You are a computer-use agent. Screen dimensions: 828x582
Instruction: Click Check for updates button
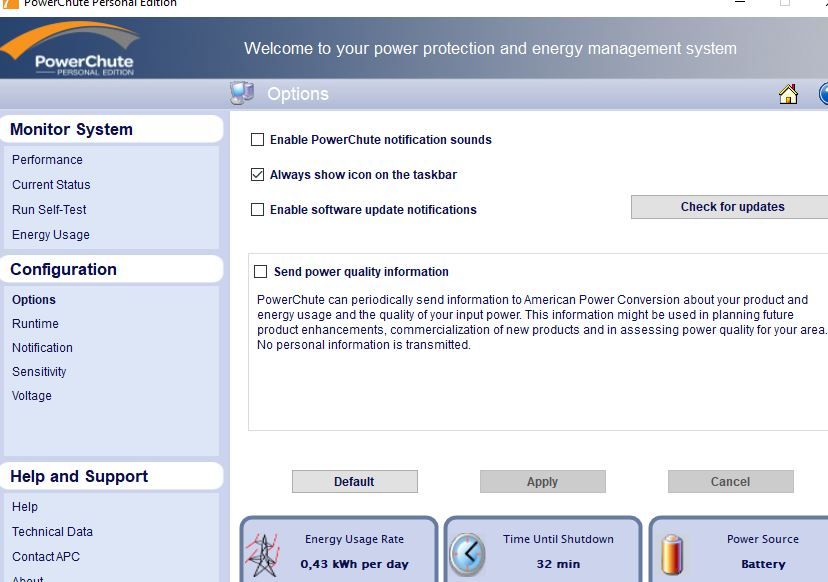732,207
